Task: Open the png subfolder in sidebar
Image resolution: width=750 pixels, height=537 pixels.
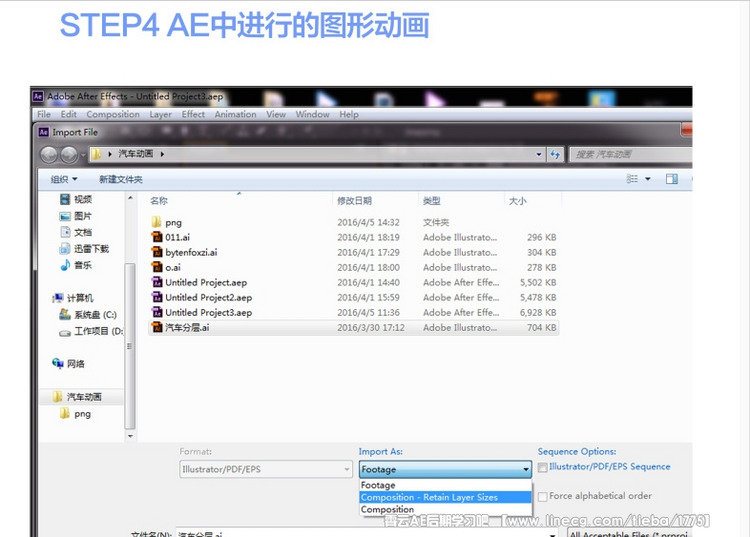Action: (x=76, y=414)
